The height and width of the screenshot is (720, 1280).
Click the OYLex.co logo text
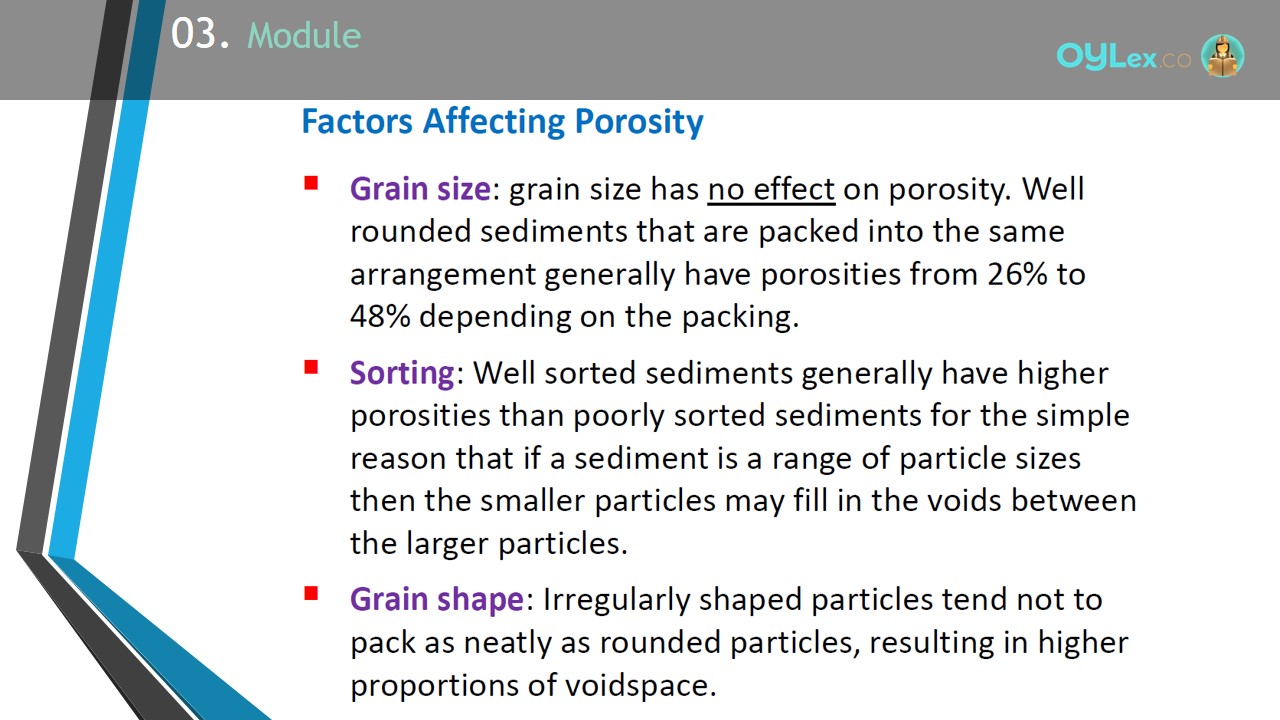[1124, 58]
